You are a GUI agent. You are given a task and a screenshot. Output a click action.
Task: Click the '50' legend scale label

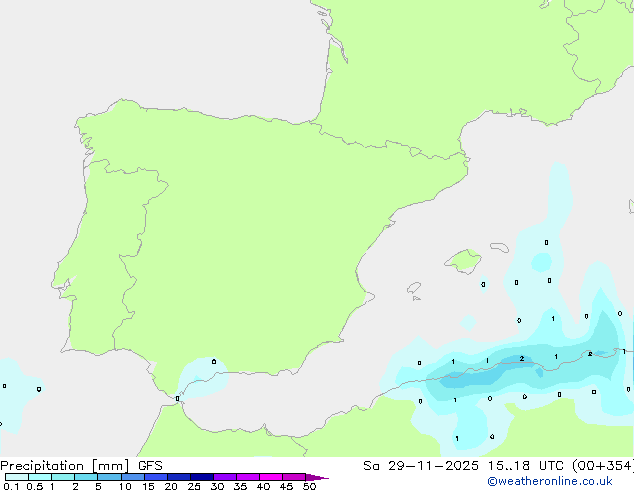[309, 486]
